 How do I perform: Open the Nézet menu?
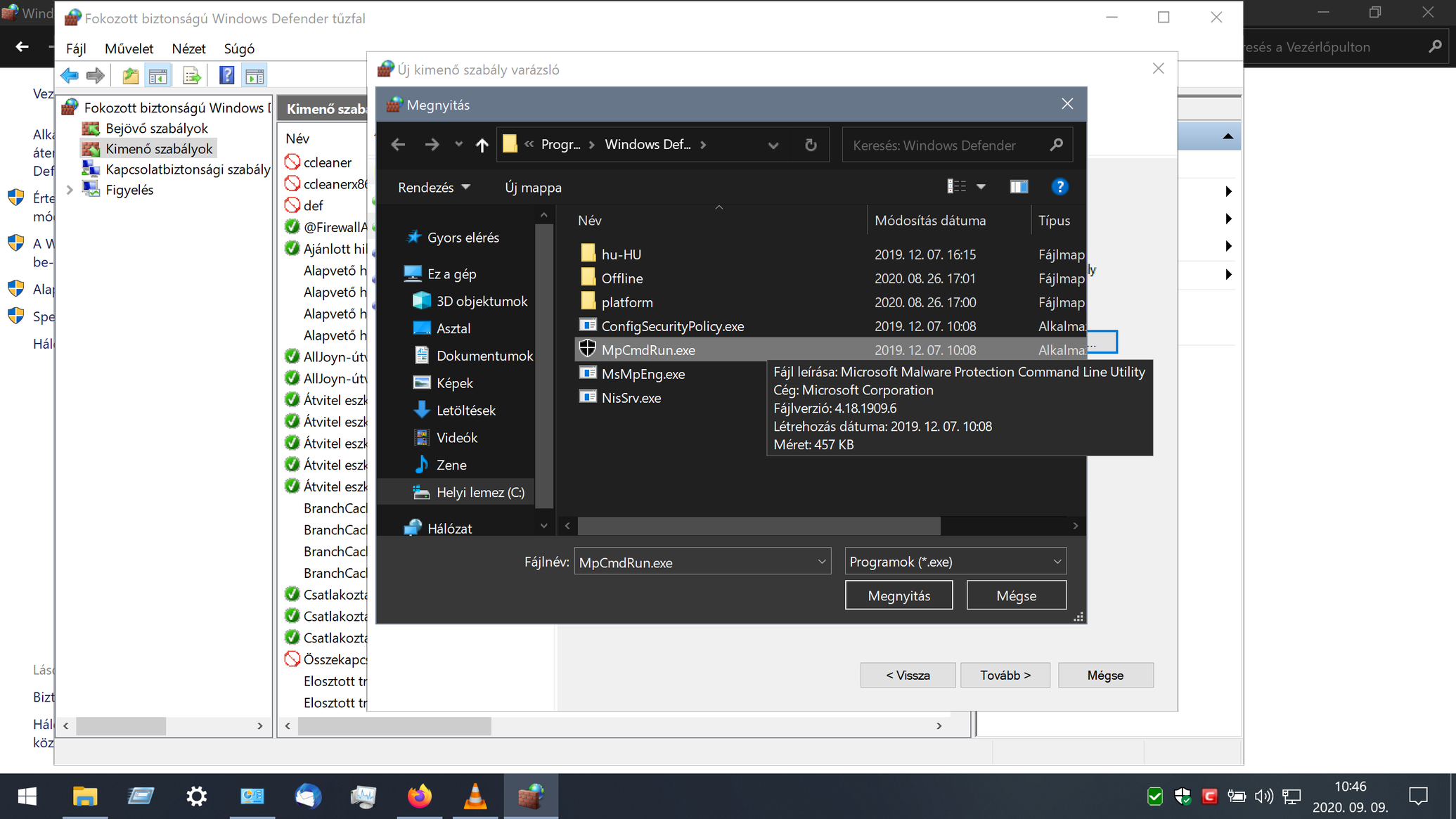(188, 49)
